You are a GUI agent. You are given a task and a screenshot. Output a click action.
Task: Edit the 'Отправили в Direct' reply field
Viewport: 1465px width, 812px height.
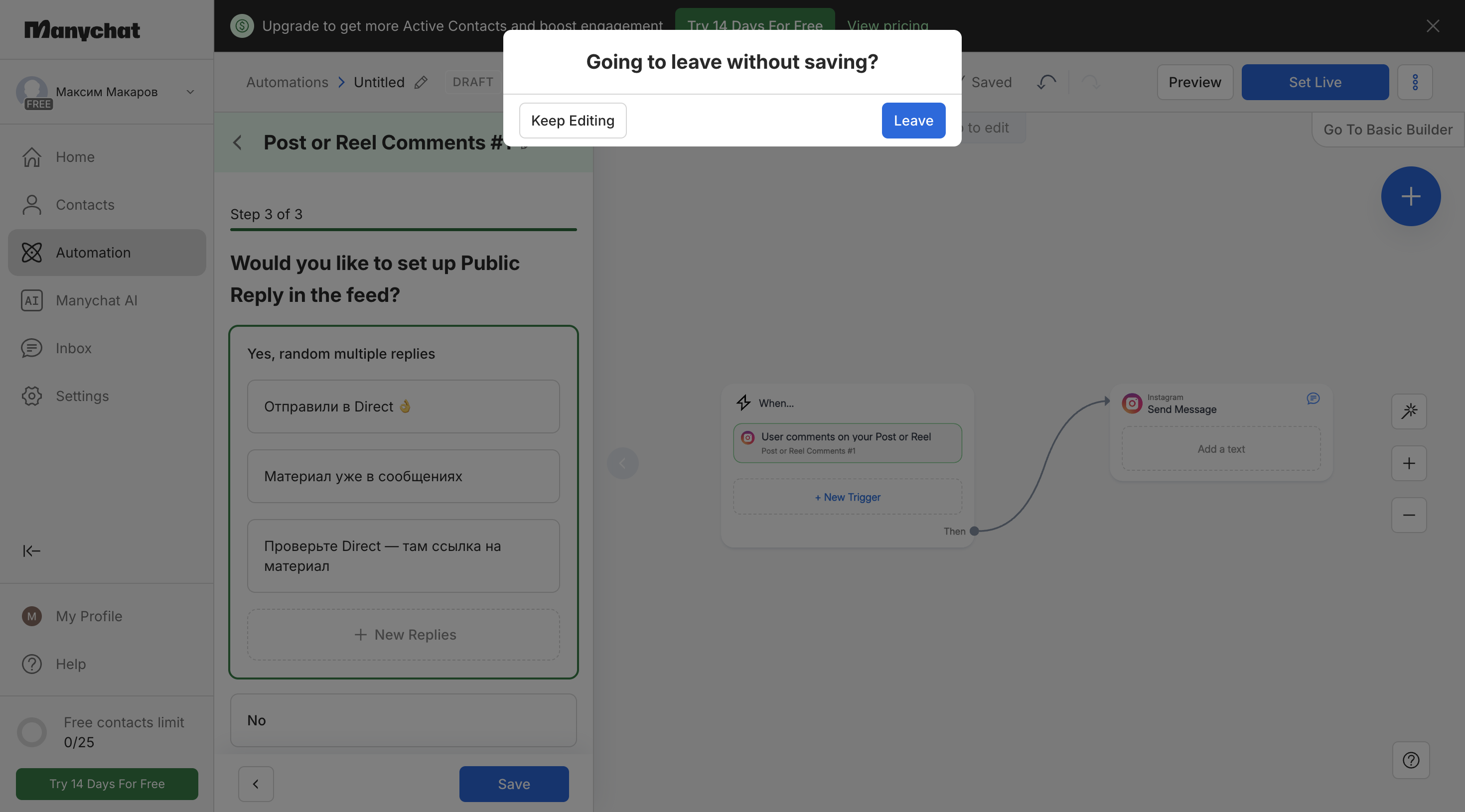403,406
